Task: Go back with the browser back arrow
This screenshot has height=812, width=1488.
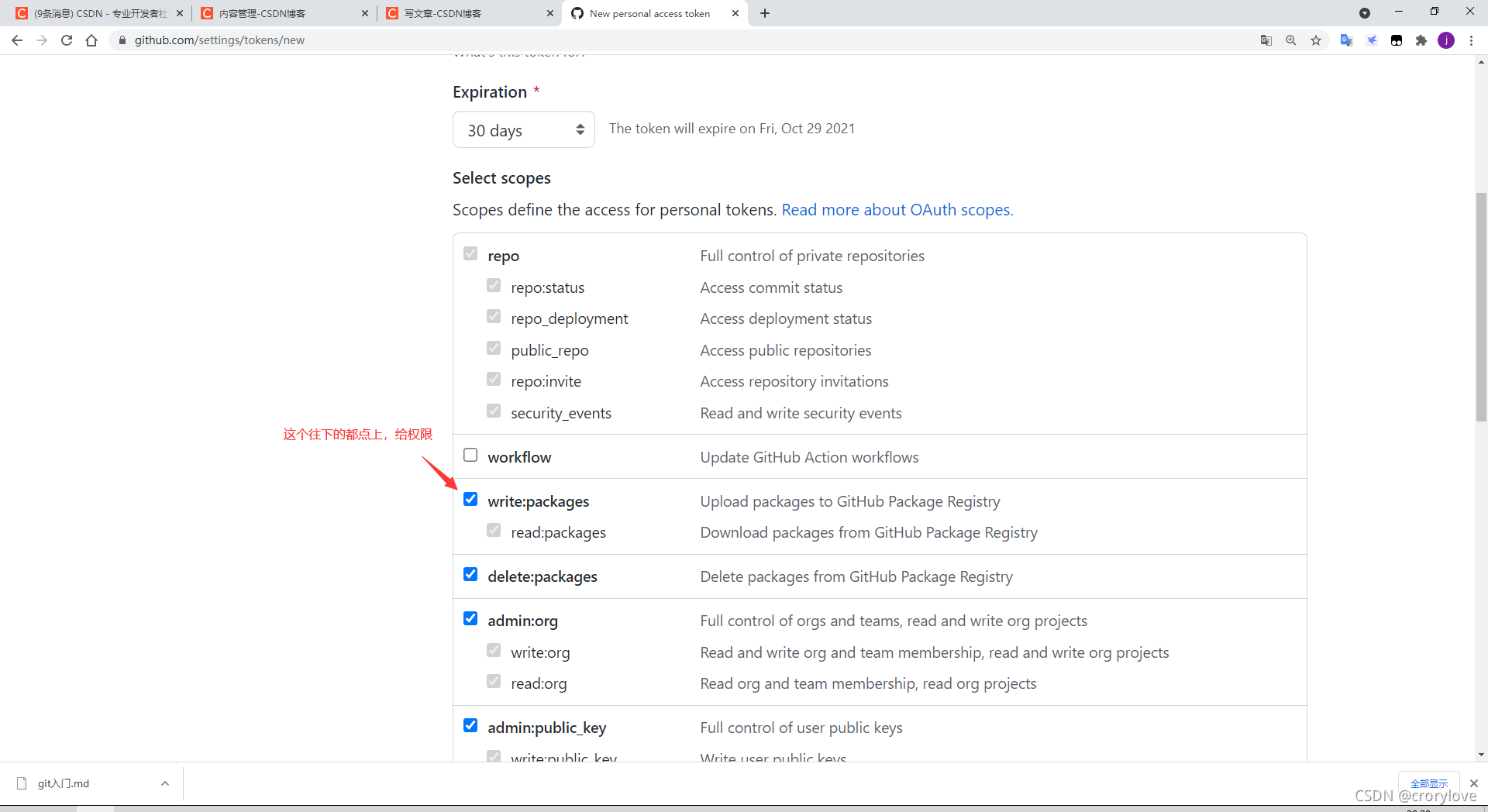Action: [17, 40]
